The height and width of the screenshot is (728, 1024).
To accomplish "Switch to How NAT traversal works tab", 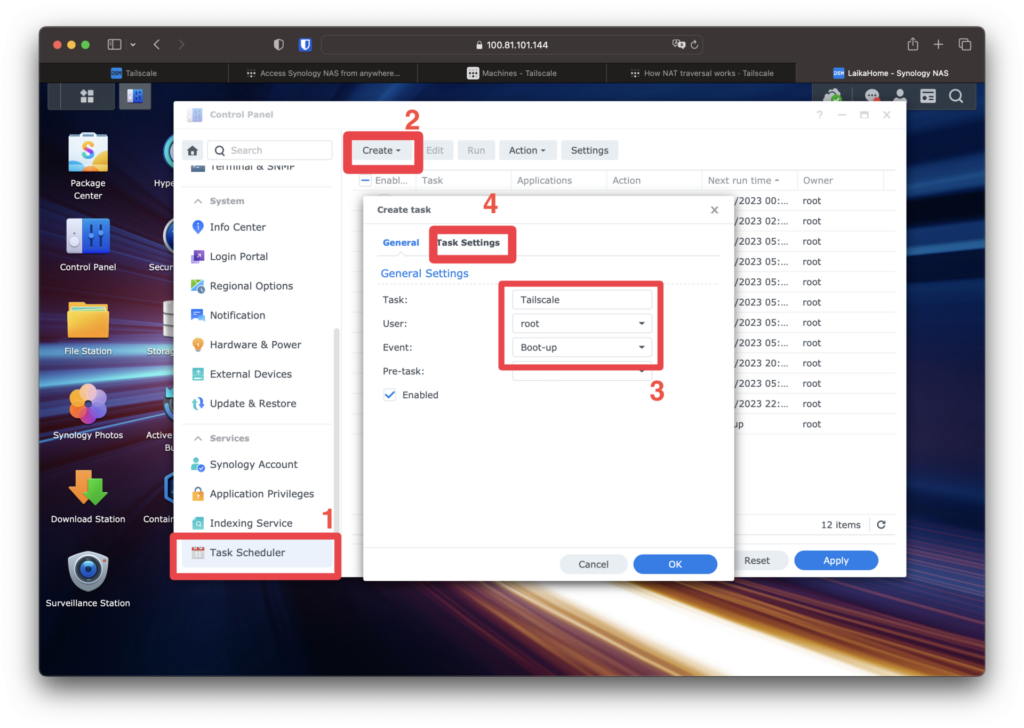I will click(x=701, y=73).
